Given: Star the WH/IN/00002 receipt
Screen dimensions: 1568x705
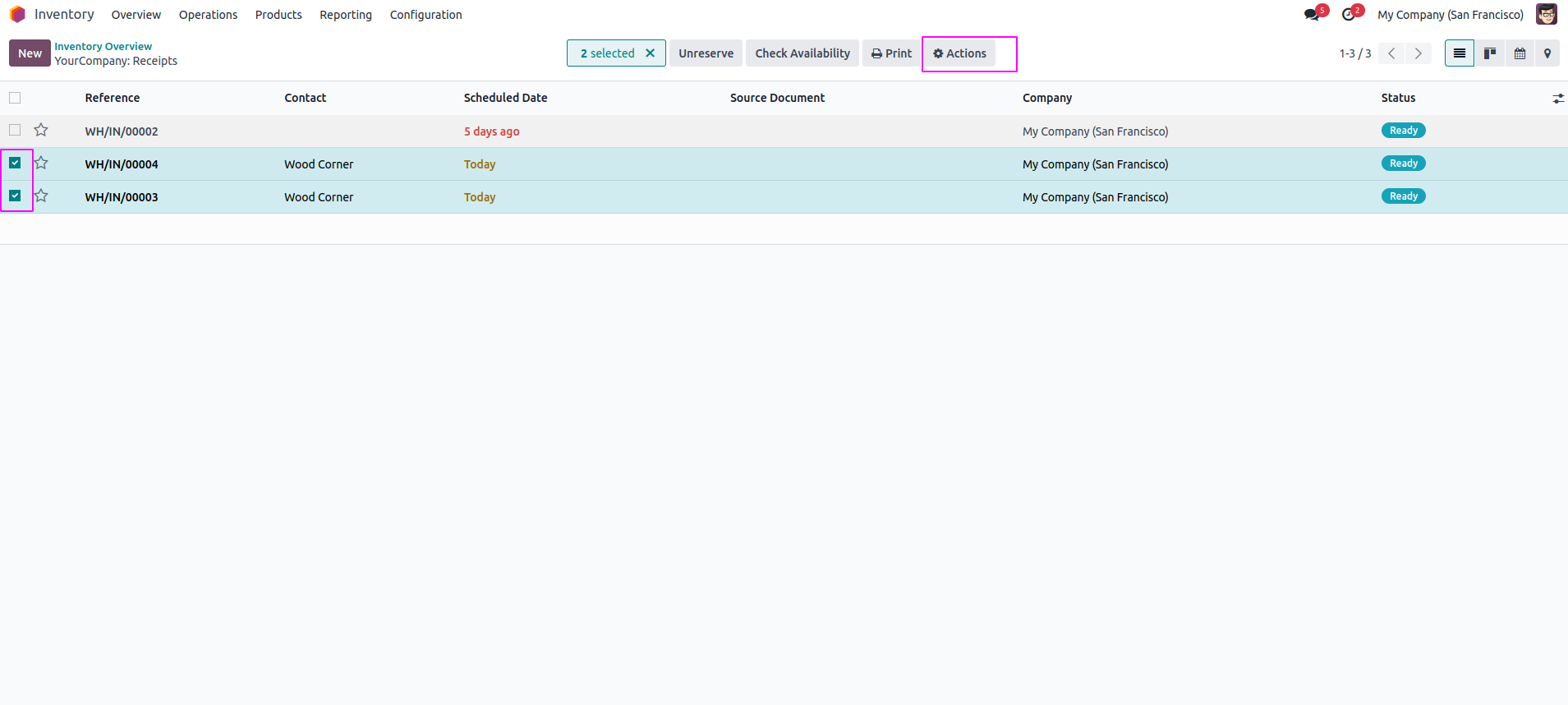Looking at the screenshot, I should (41, 130).
